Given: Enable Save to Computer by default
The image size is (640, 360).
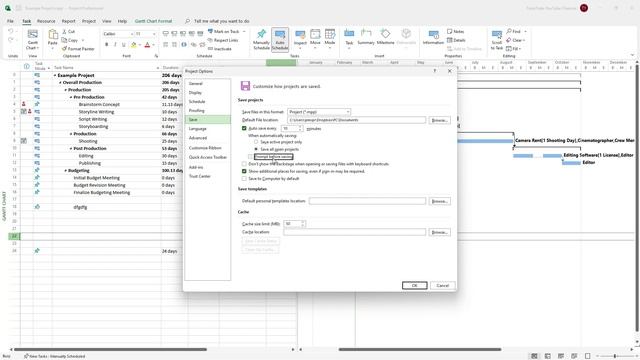Looking at the screenshot, I should tap(244, 179).
